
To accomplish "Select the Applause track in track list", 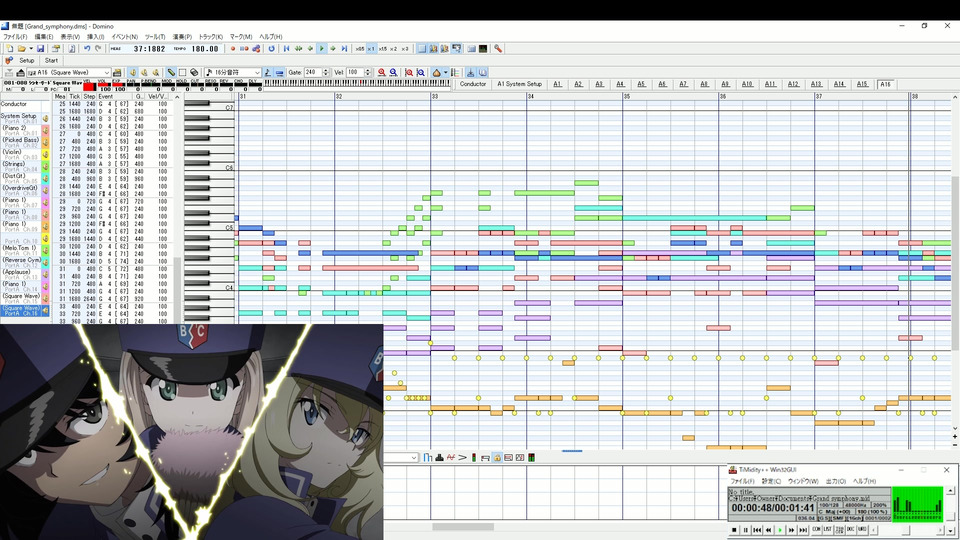I will (x=21, y=274).
